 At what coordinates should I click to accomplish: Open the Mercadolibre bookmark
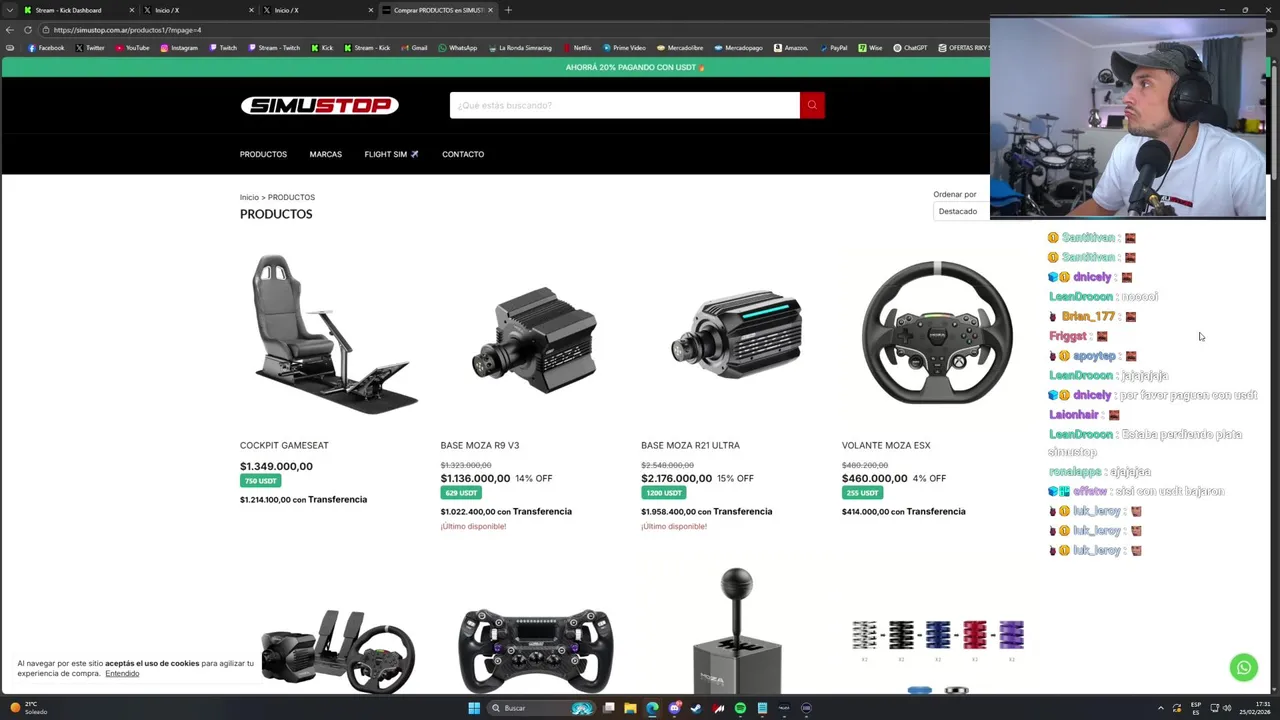point(680,48)
